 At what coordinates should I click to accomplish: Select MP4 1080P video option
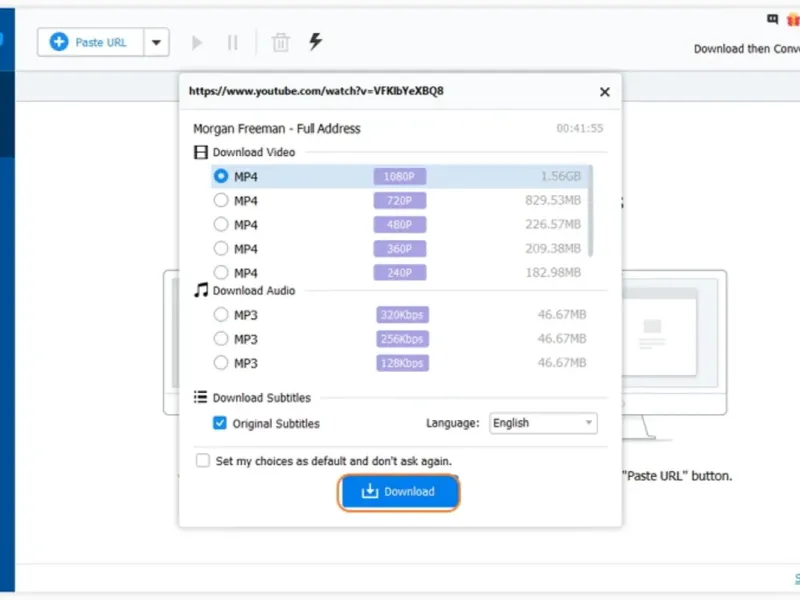221,176
